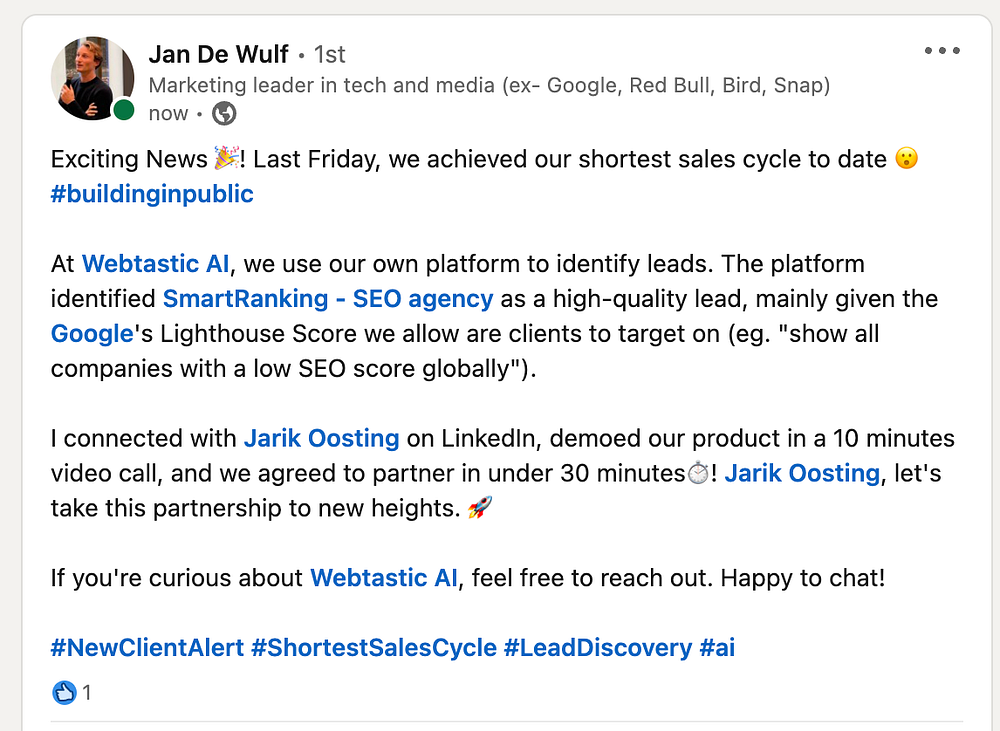Click the #ai hashtag
Image resolution: width=1000 pixels, height=731 pixels.
click(717, 647)
